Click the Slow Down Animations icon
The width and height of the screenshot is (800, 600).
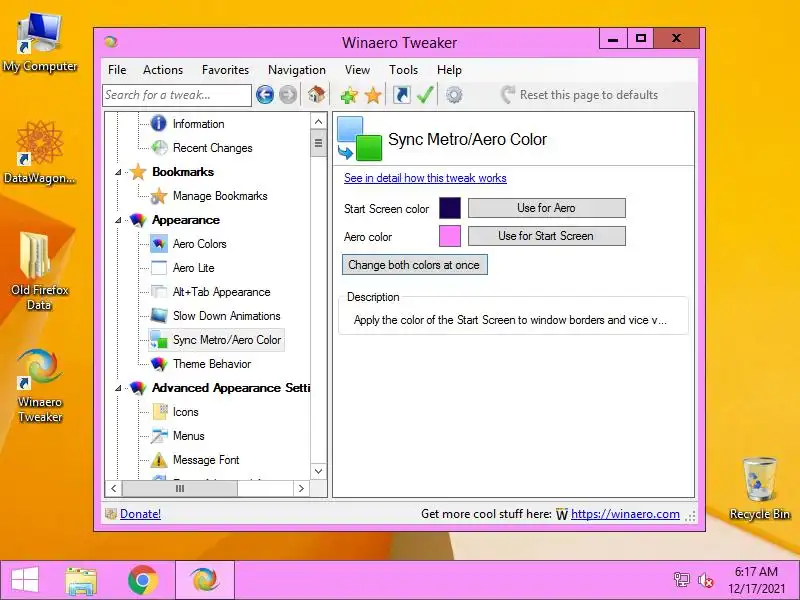pyautogui.click(x=159, y=316)
